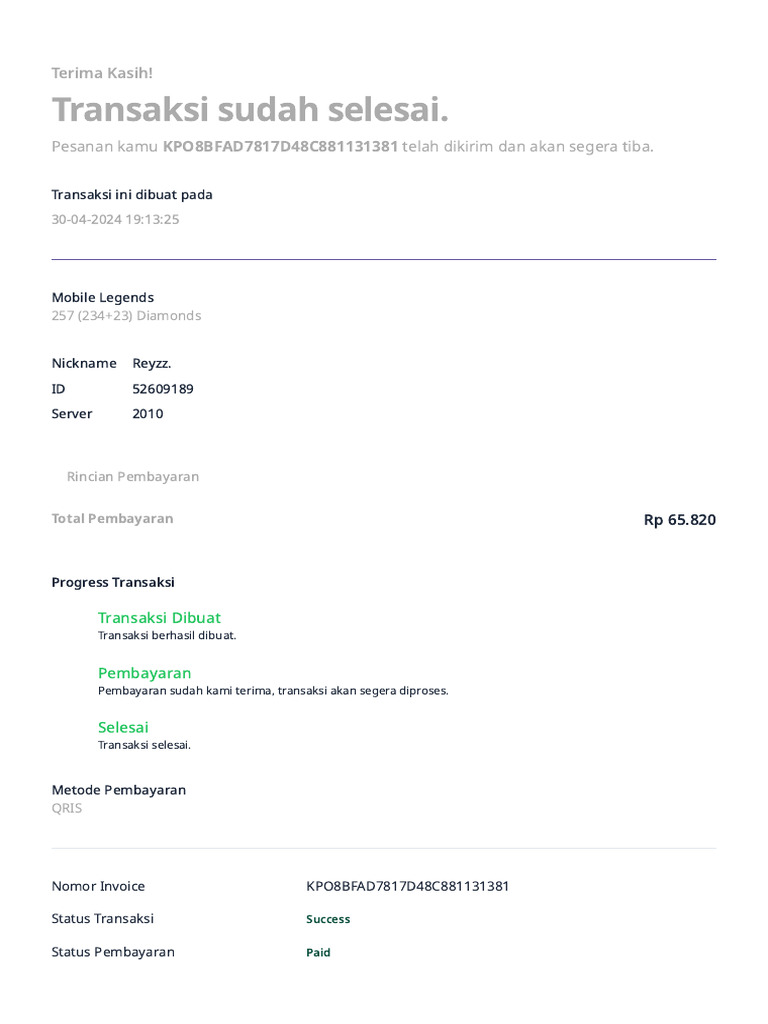Click the Pembayaran progress step
Viewport: 768px width, 1024px height.
point(144,673)
